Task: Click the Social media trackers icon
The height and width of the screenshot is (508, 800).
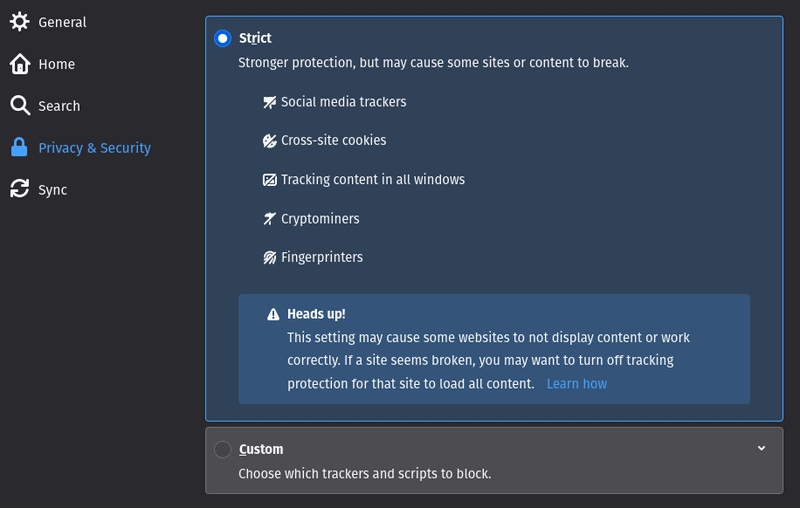Action: pos(269,103)
